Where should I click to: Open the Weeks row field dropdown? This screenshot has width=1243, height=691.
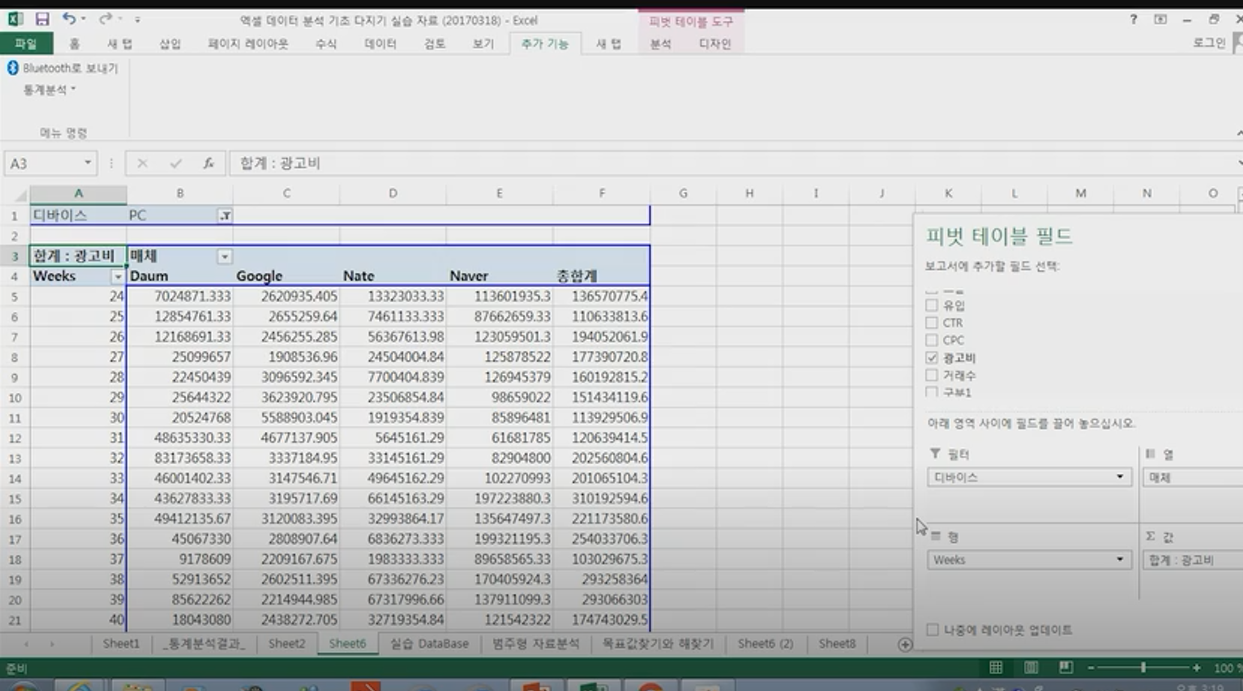pyautogui.click(x=1120, y=560)
